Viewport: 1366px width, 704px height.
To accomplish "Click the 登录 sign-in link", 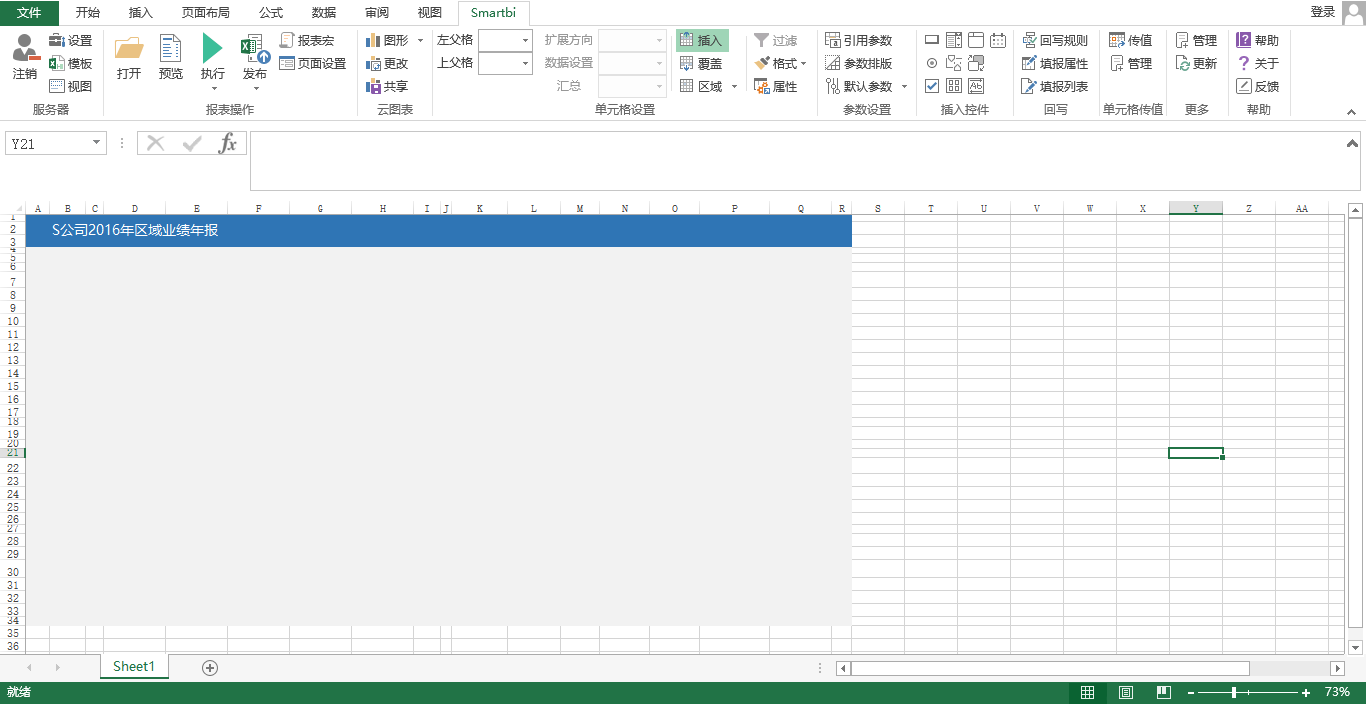I will (x=1322, y=11).
